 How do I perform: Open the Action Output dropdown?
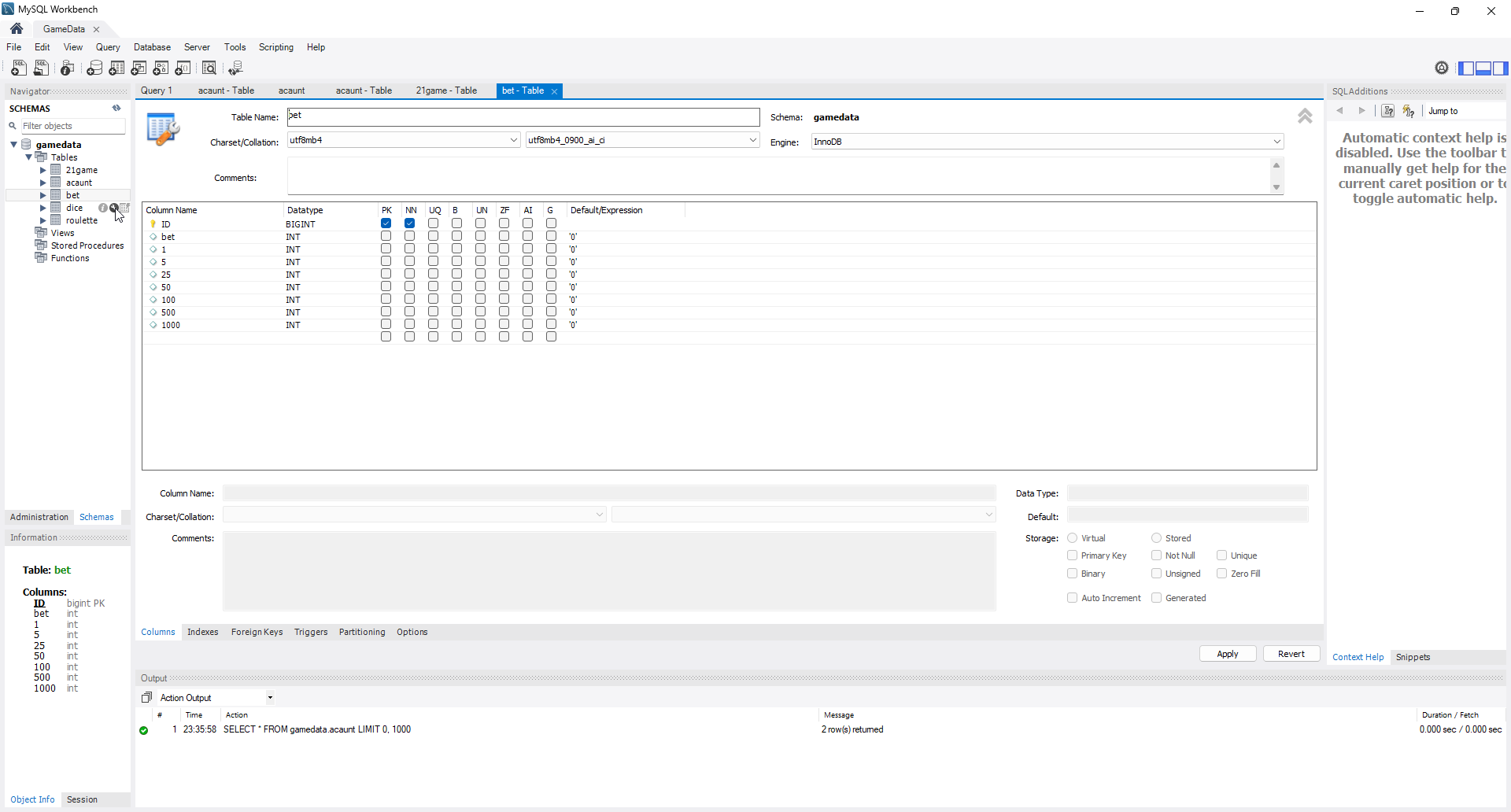(270, 698)
